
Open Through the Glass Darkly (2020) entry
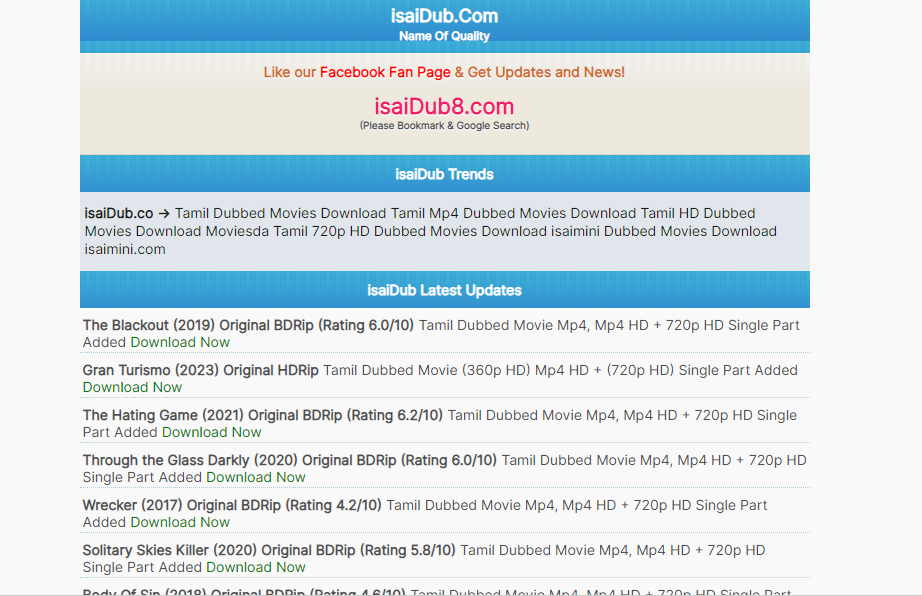tap(290, 460)
